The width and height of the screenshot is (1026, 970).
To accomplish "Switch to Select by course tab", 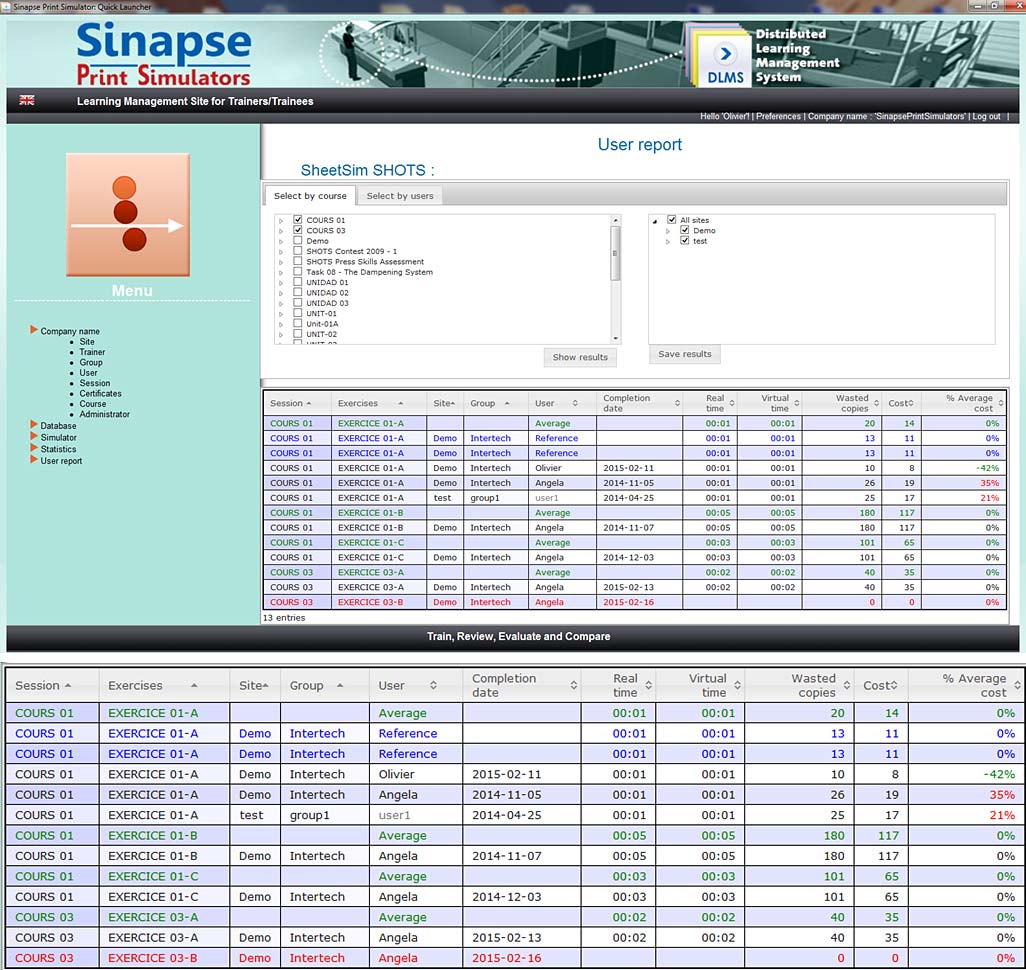I will click(x=310, y=196).
